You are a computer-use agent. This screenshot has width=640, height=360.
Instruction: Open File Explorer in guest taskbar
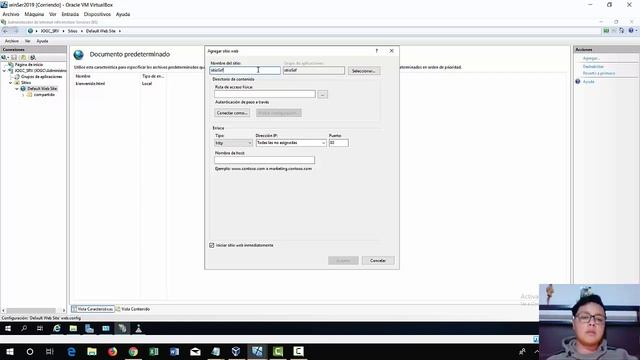pos(73,329)
